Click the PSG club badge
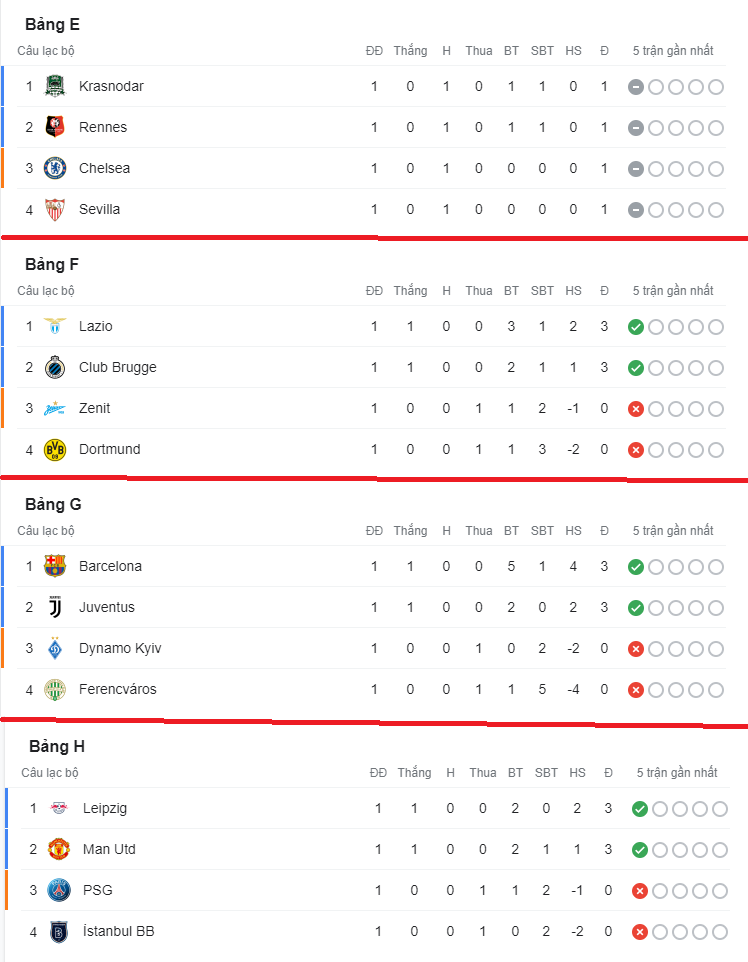Viewport: 748px width, 962px height. point(59,890)
